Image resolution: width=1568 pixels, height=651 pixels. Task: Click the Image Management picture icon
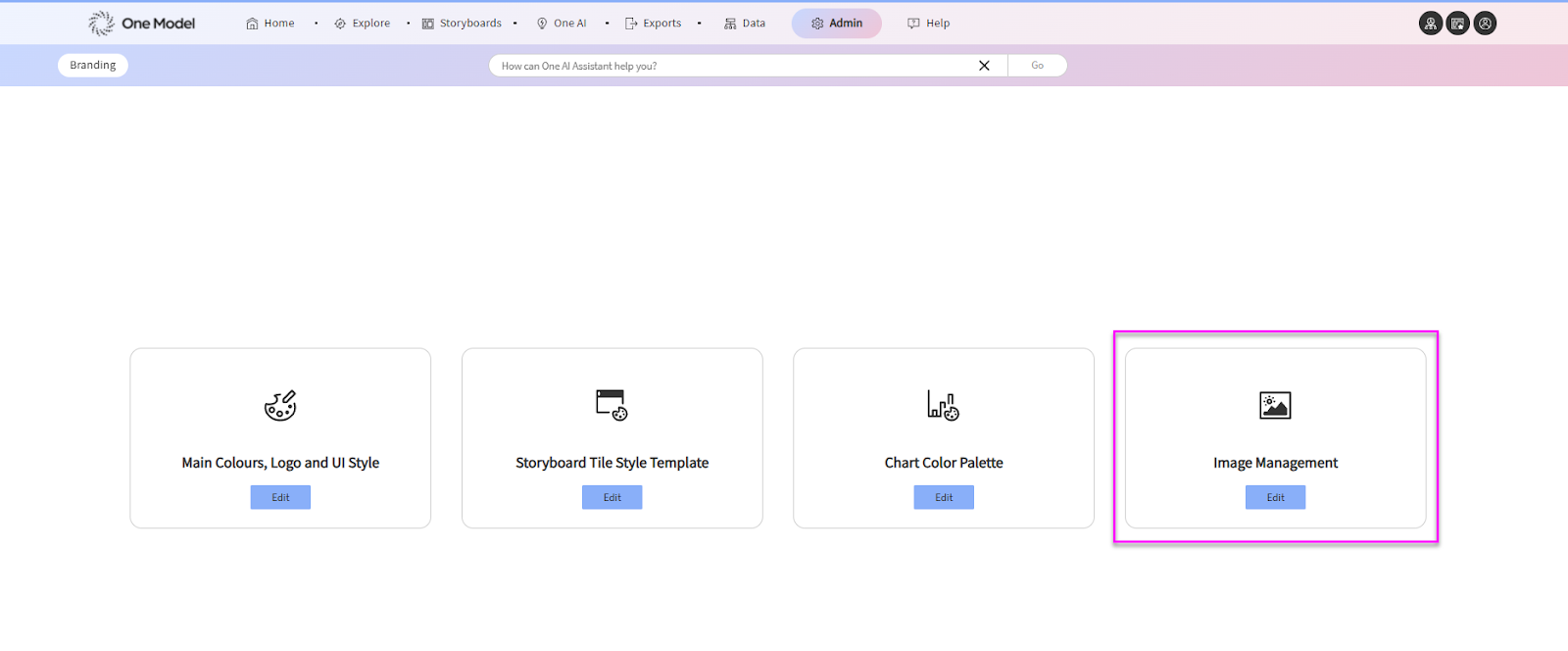(1275, 405)
